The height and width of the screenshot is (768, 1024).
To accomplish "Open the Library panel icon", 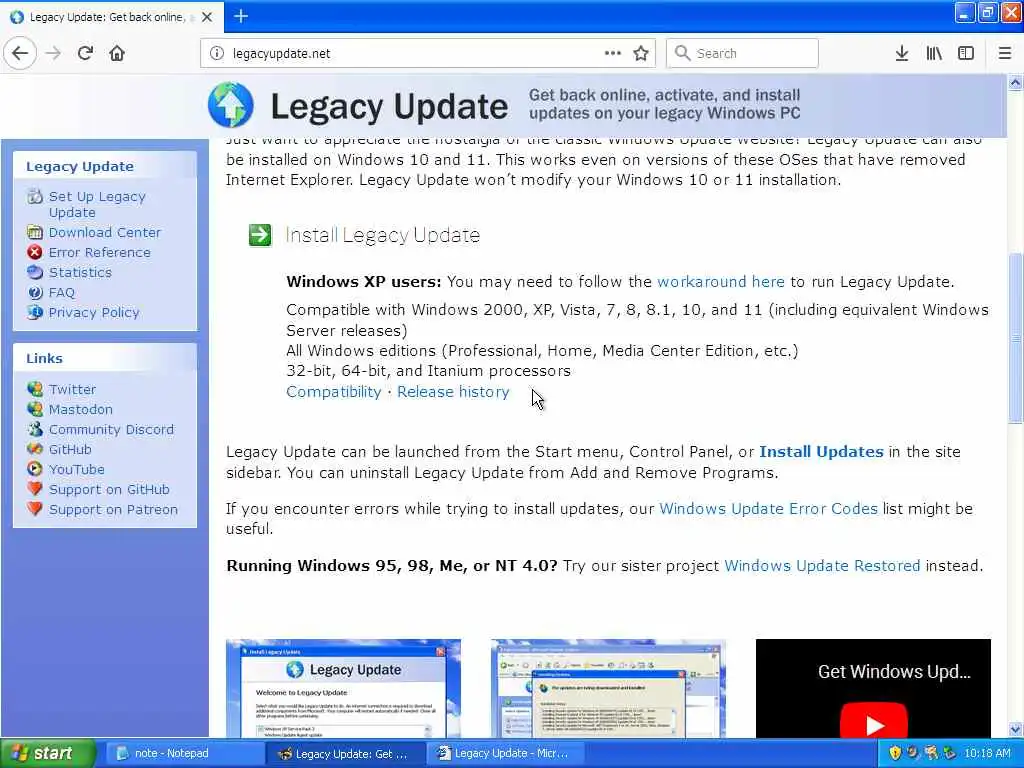I will (x=934, y=53).
